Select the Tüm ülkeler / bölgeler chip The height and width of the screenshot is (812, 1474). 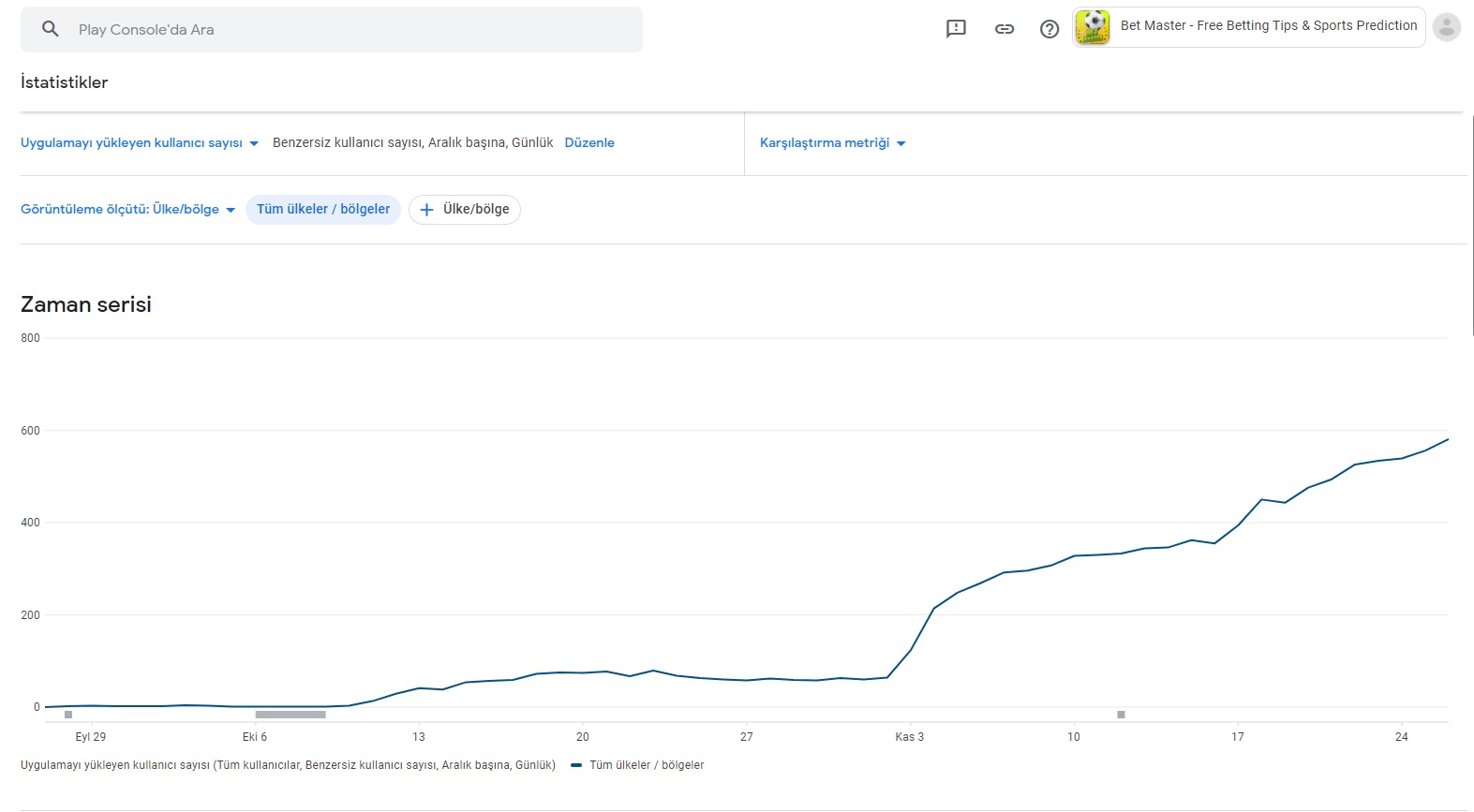[x=323, y=210]
